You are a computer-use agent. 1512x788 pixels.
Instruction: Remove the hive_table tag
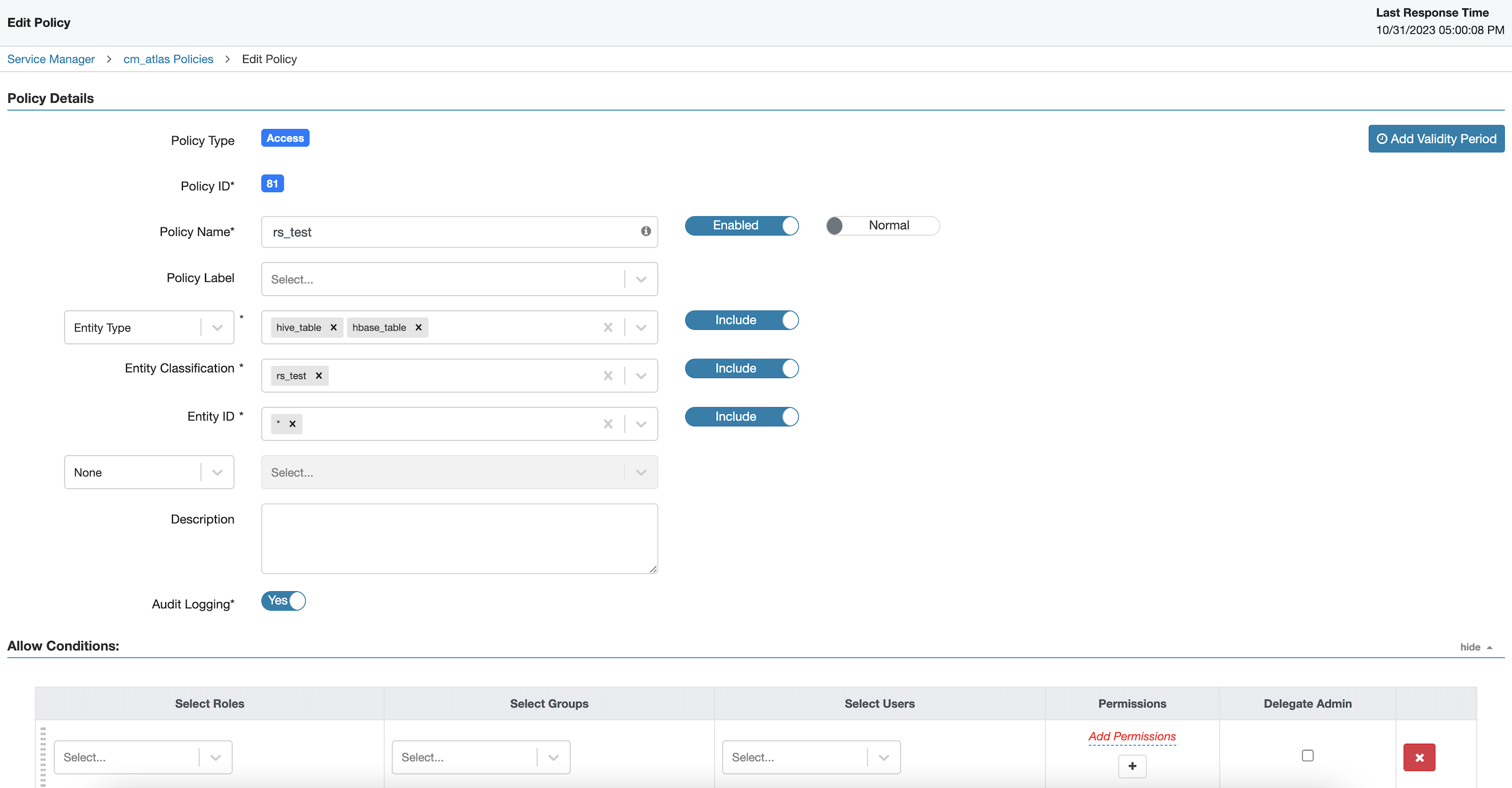(x=333, y=327)
